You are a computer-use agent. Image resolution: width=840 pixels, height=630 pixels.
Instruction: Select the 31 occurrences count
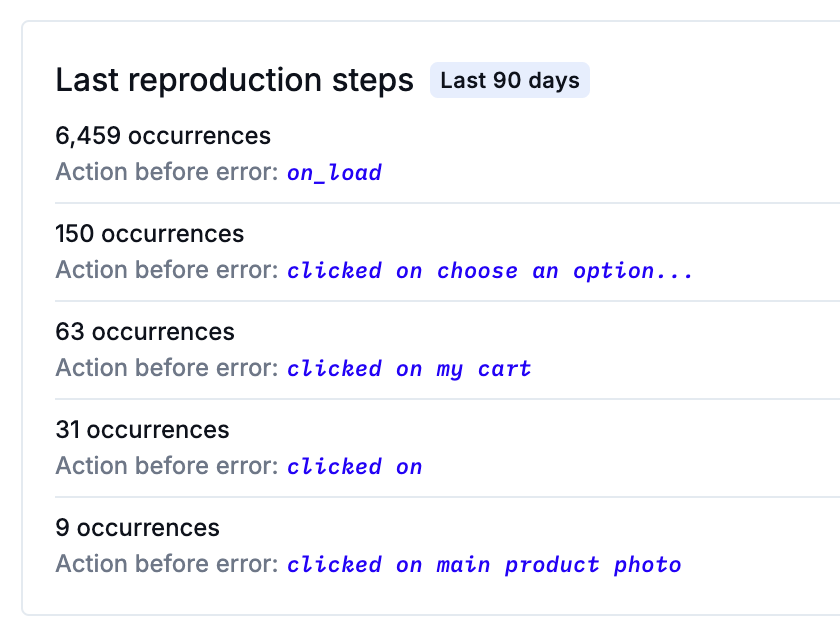click(142, 430)
